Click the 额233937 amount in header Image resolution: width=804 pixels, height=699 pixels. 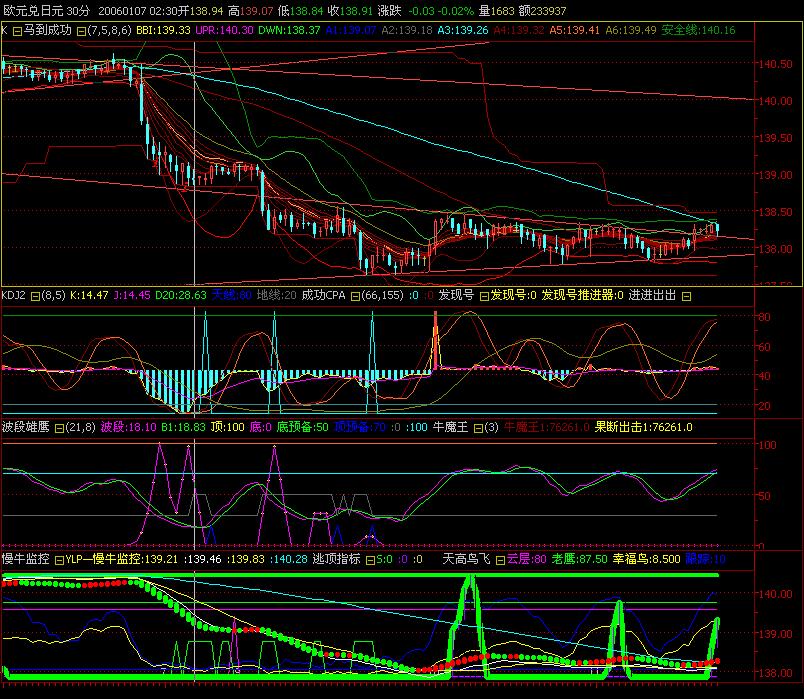point(542,11)
